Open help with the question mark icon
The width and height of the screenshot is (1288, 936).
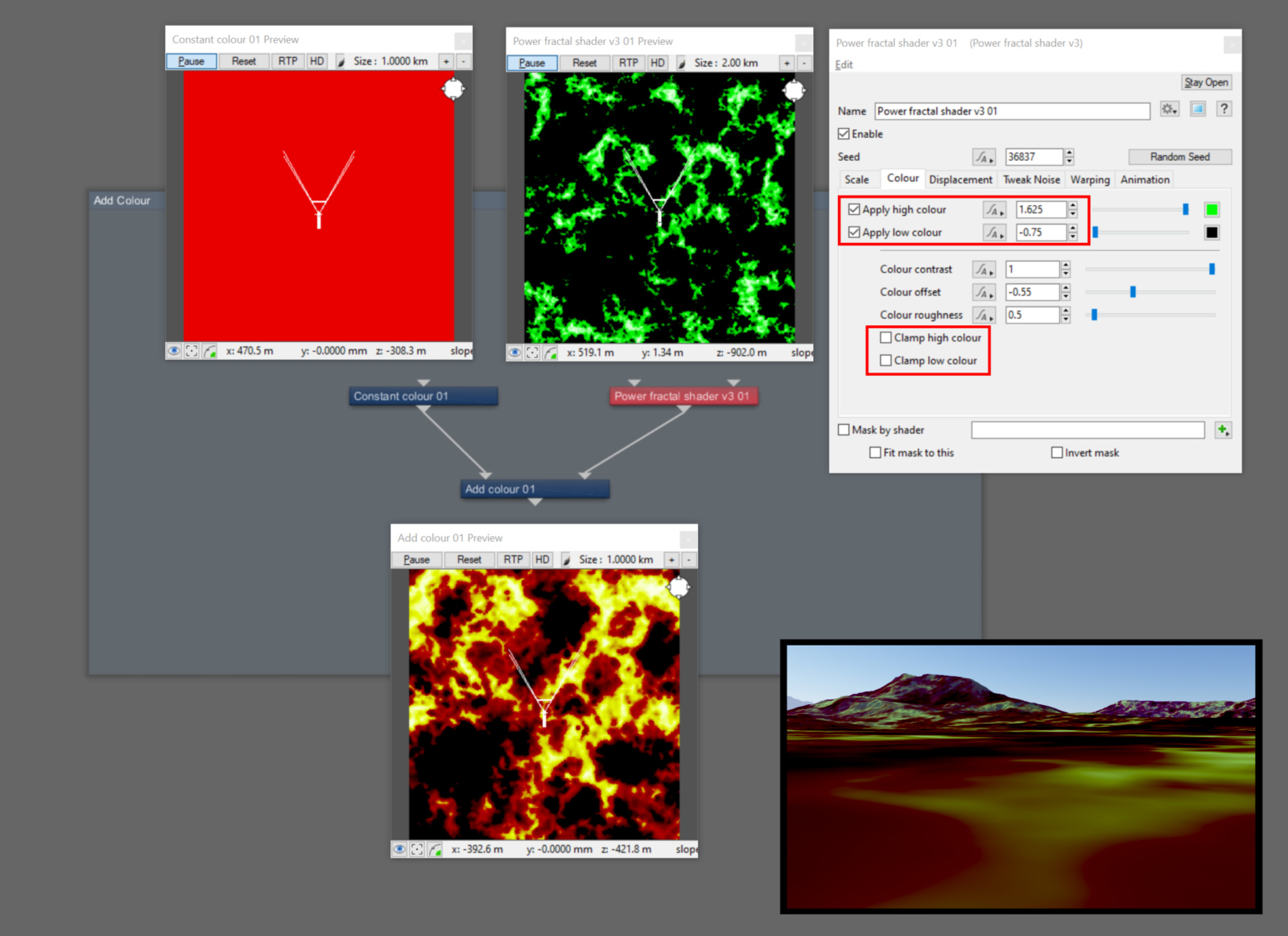coord(1224,109)
